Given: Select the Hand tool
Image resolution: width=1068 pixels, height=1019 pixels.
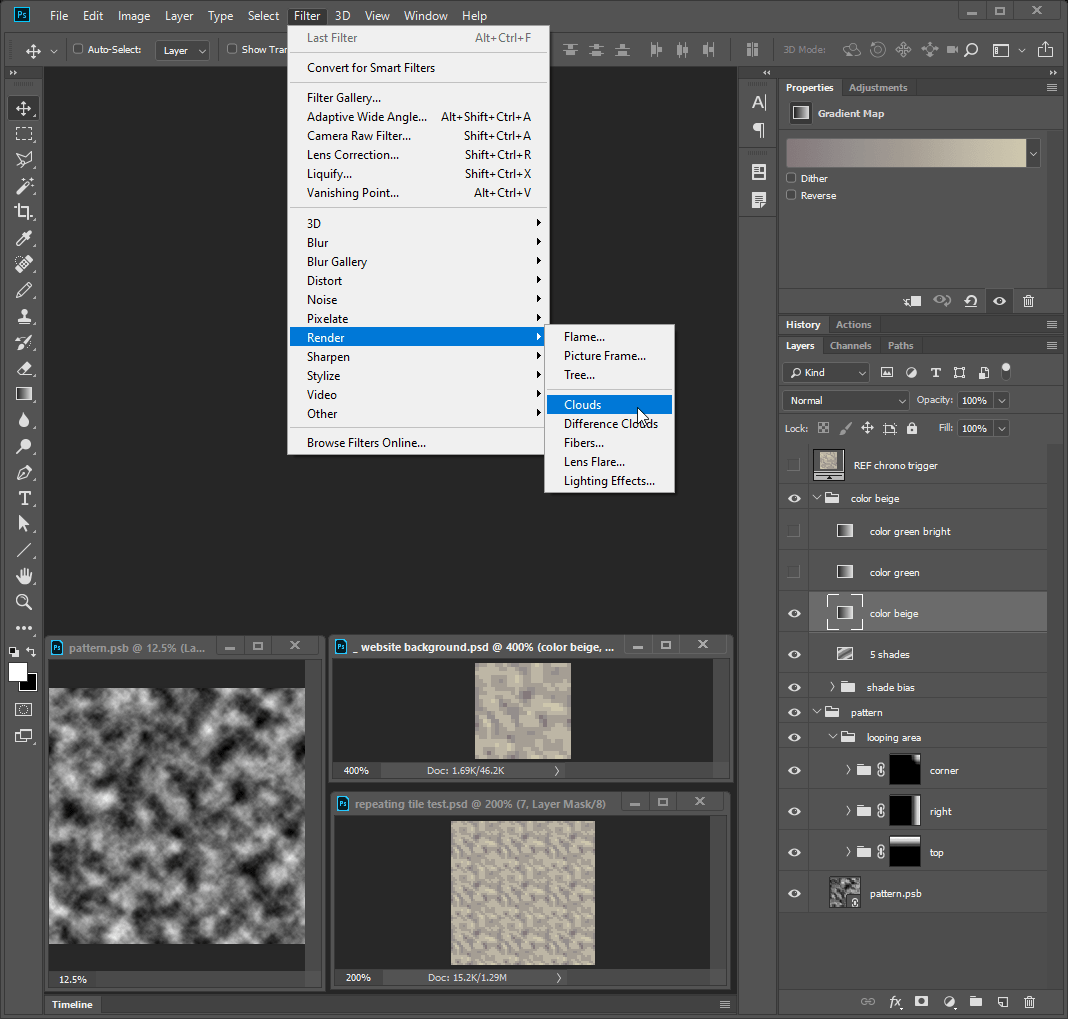Looking at the screenshot, I should [x=24, y=576].
